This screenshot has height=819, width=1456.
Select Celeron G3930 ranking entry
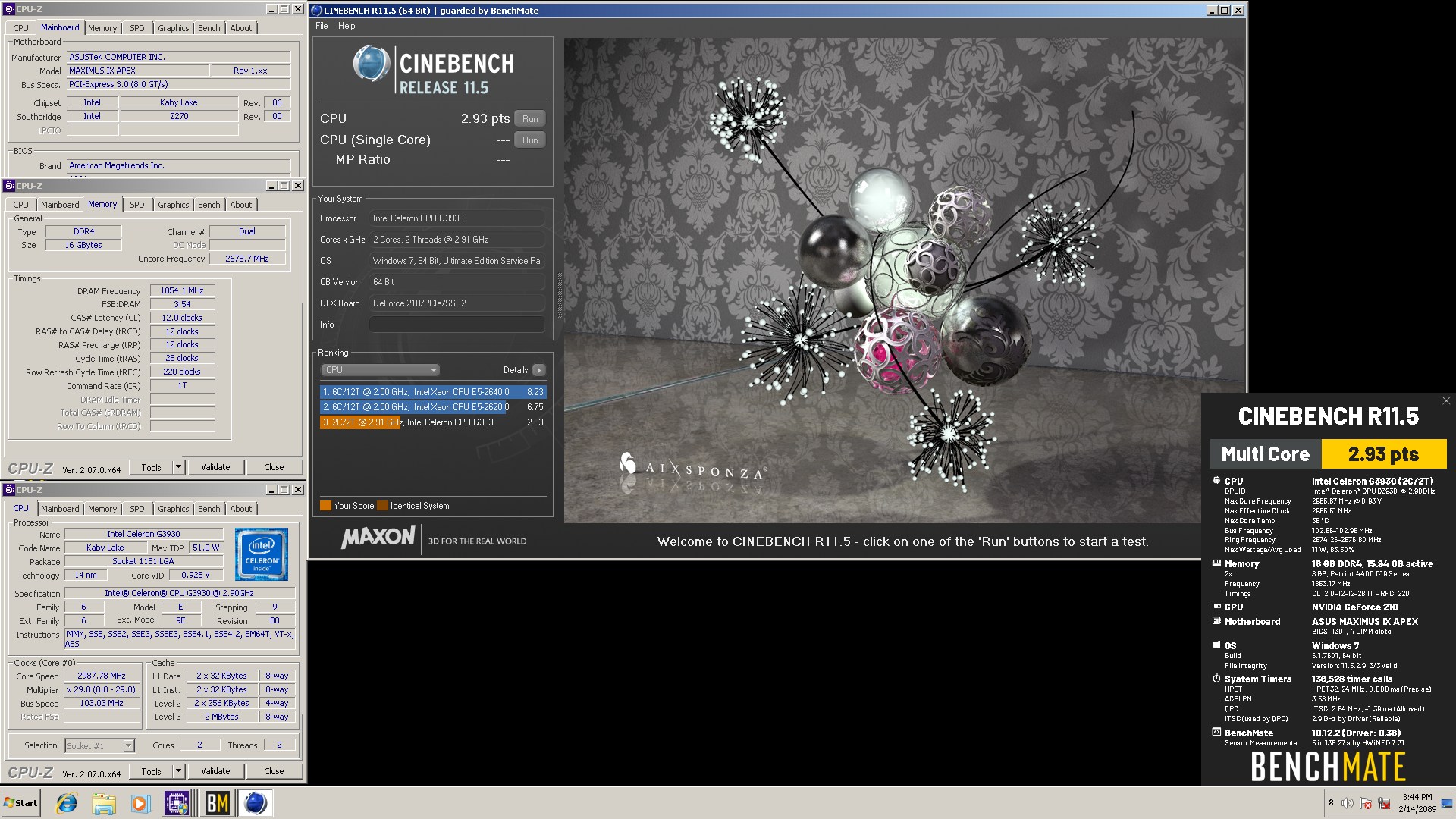pos(433,422)
